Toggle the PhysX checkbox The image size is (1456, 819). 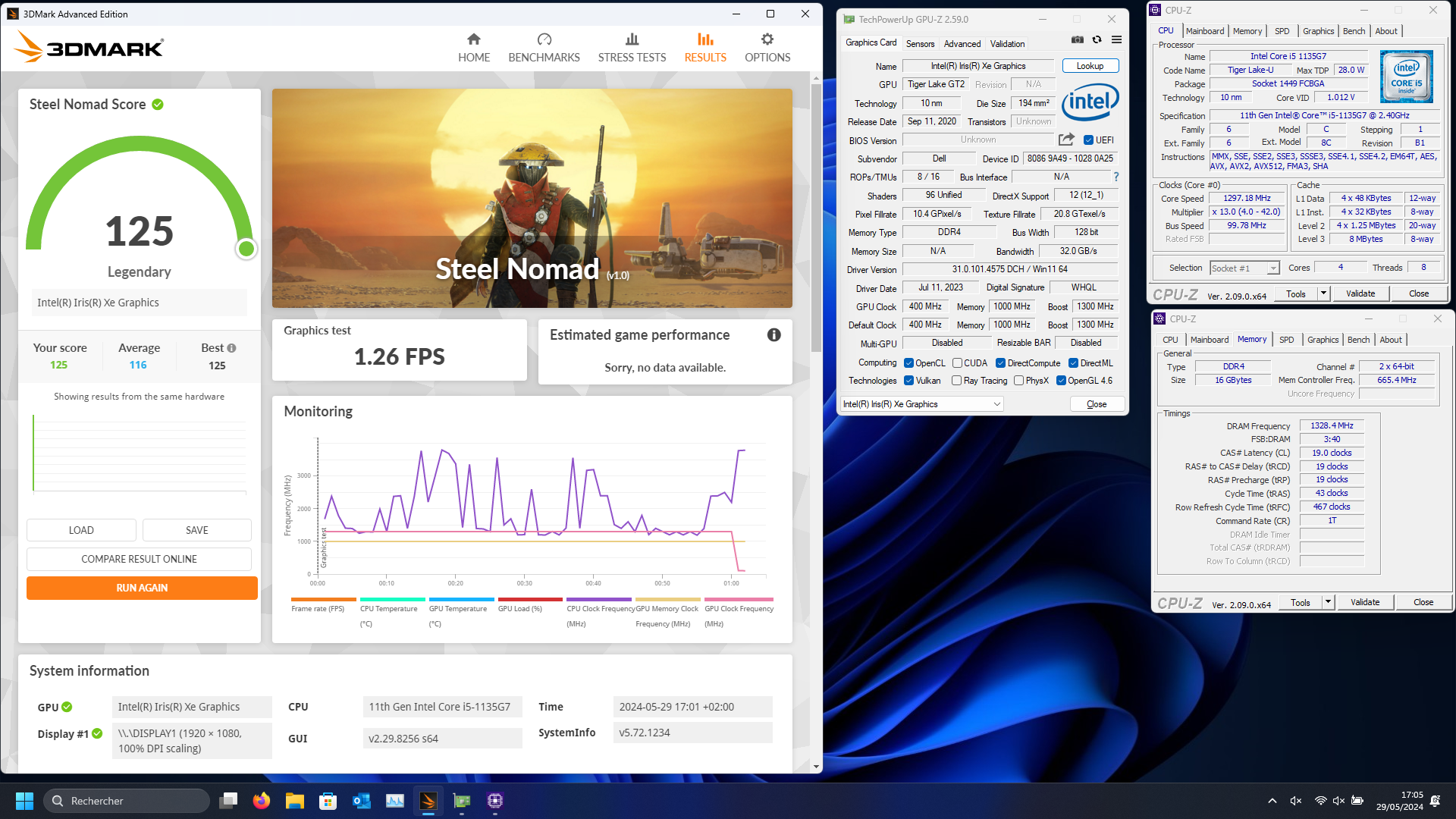tap(1018, 381)
